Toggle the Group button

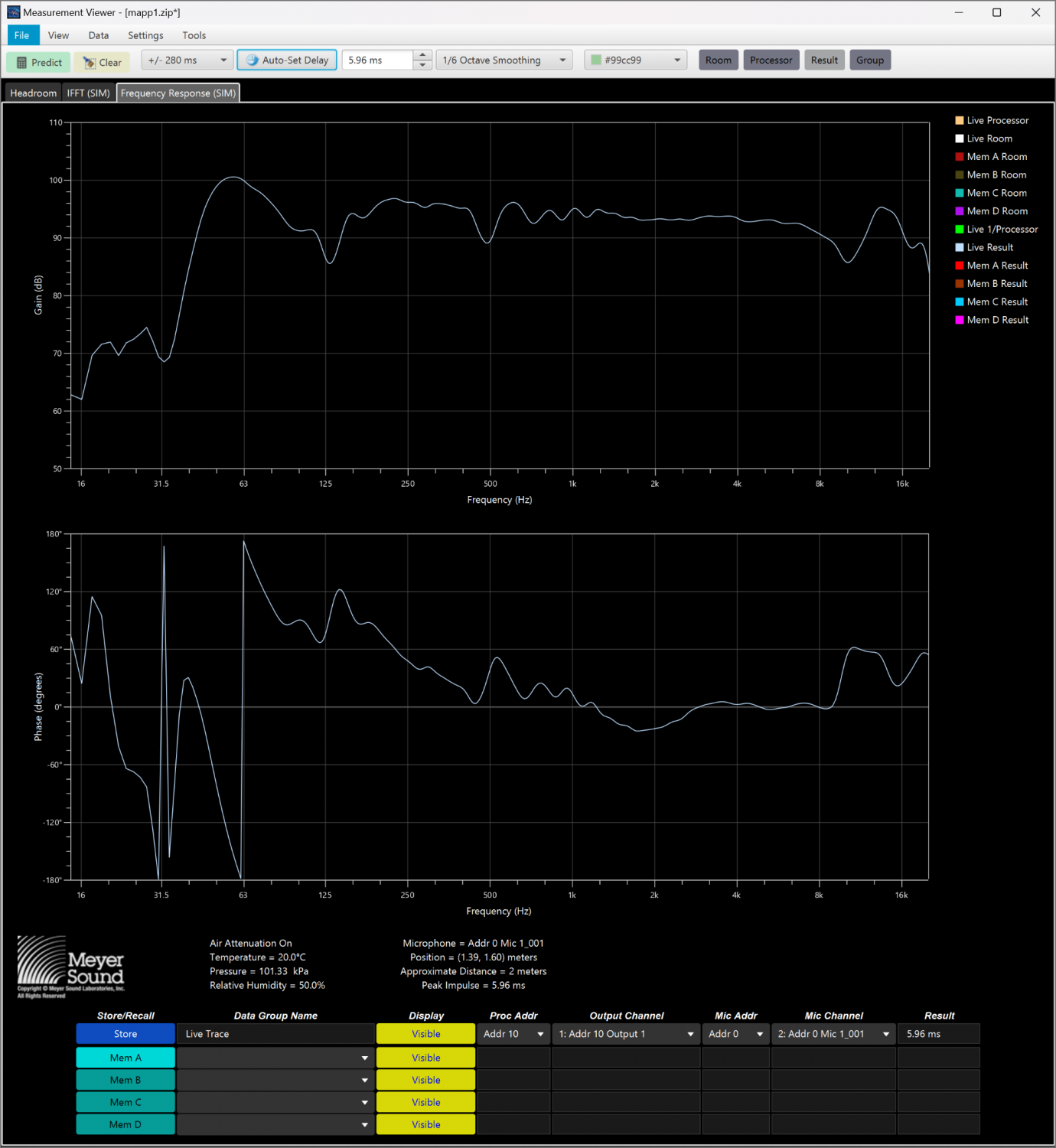870,60
